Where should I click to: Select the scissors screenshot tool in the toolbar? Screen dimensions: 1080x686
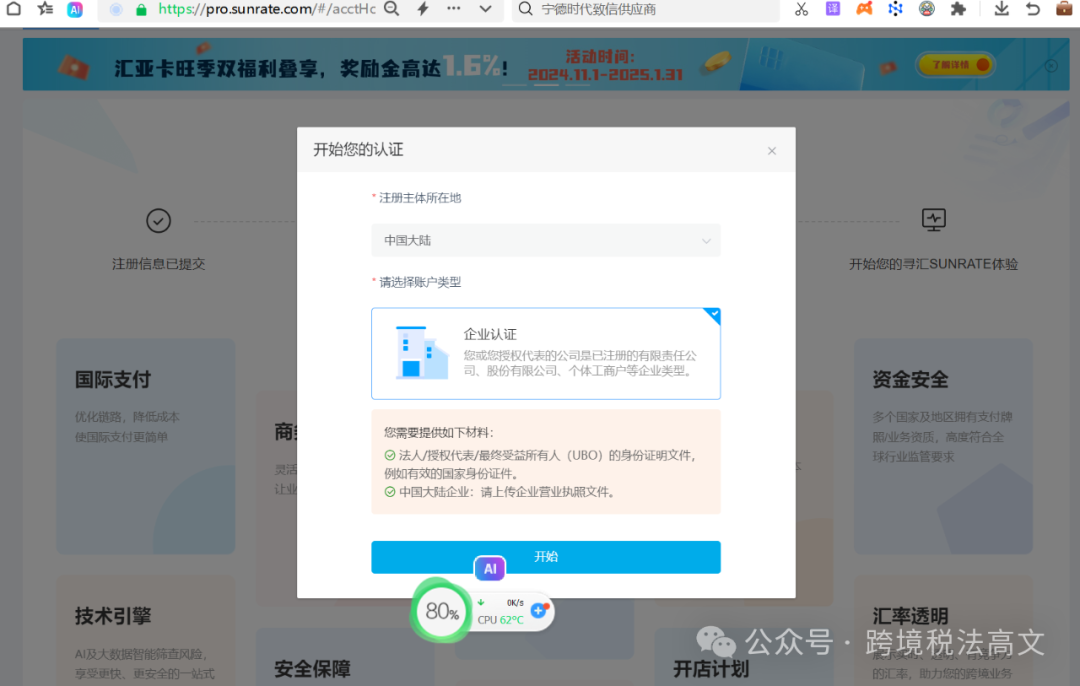801,10
